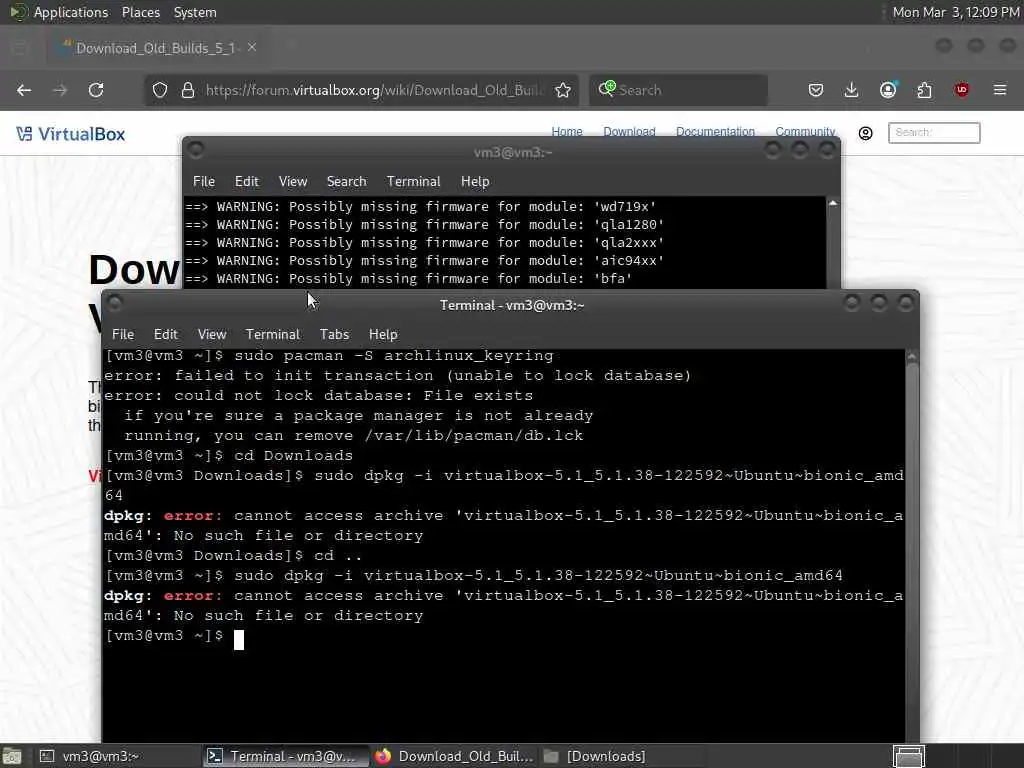
Task: Click the VirtualBox logo
Action: [x=71, y=134]
